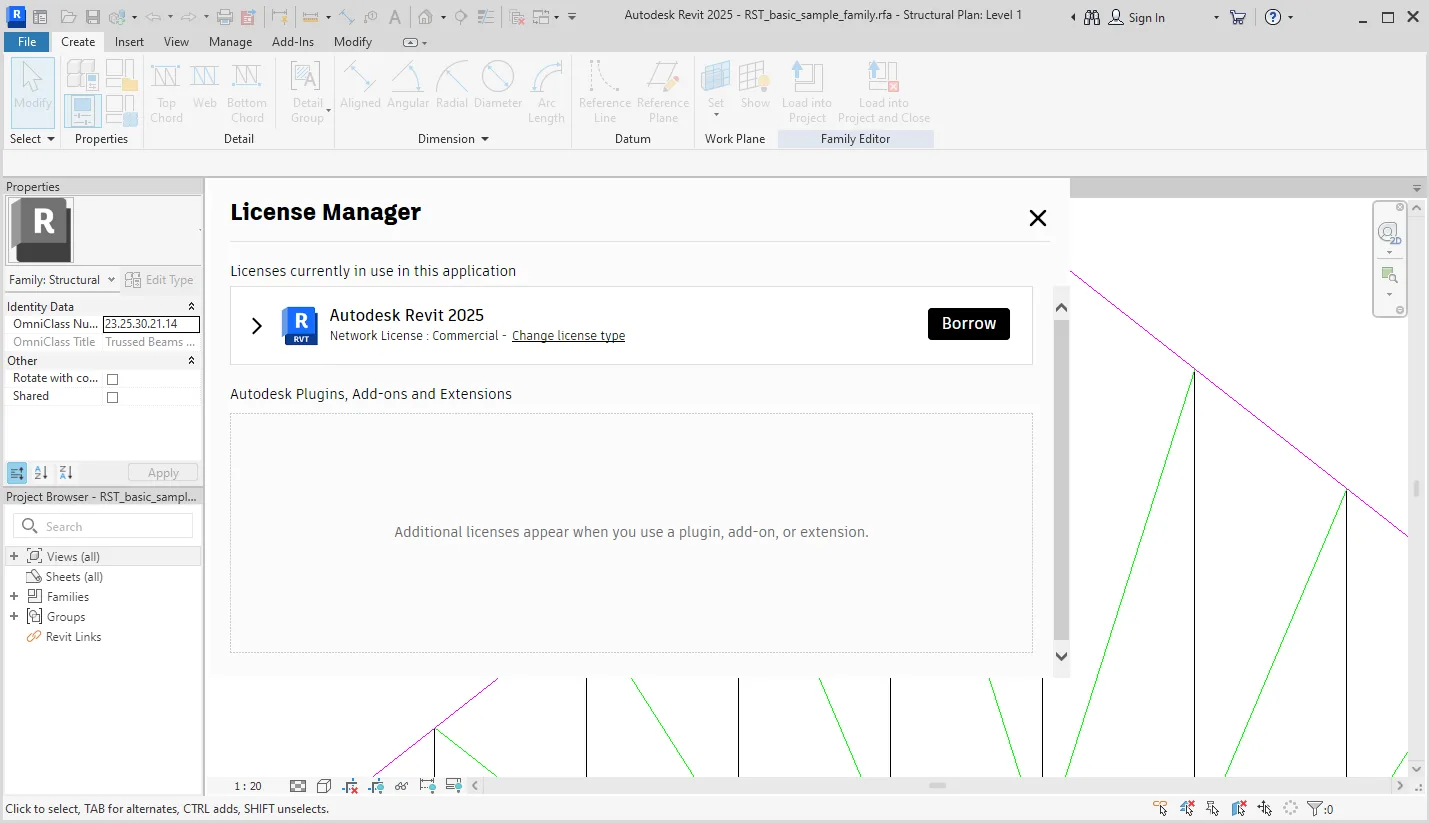Open the Manage ribbon tab
1429x823 pixels.
coord(231,42)
